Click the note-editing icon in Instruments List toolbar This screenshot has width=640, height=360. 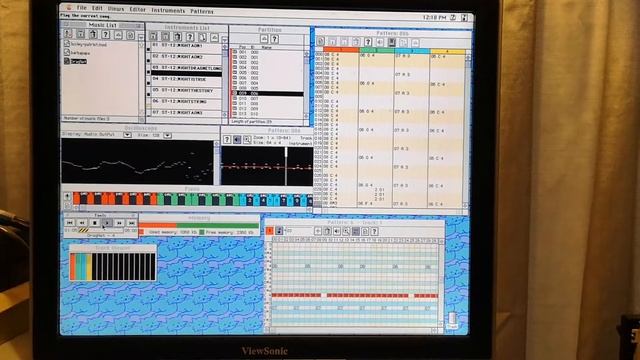point(202,38)
